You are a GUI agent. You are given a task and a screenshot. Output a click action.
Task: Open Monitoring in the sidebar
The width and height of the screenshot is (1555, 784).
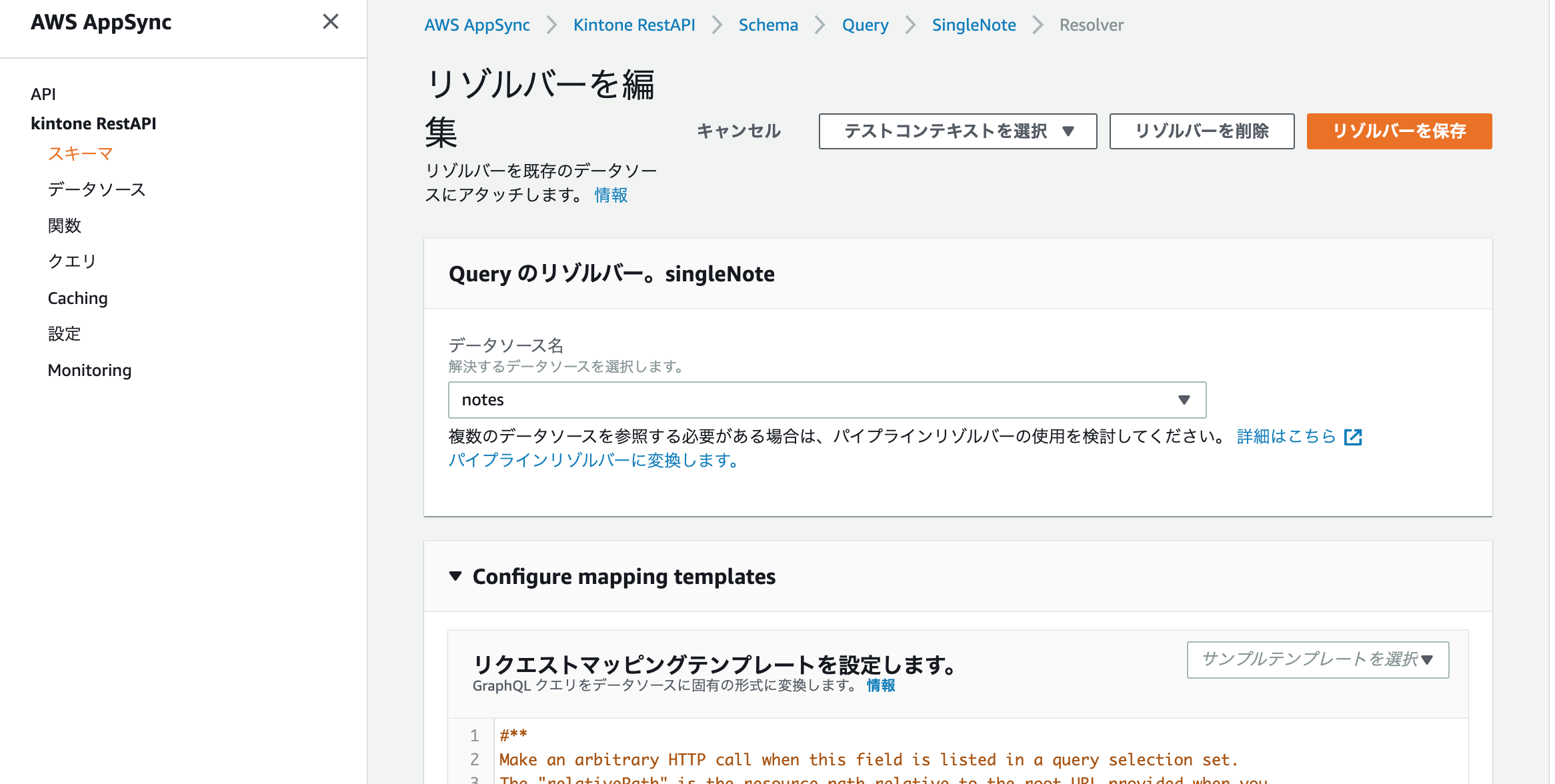89,370
